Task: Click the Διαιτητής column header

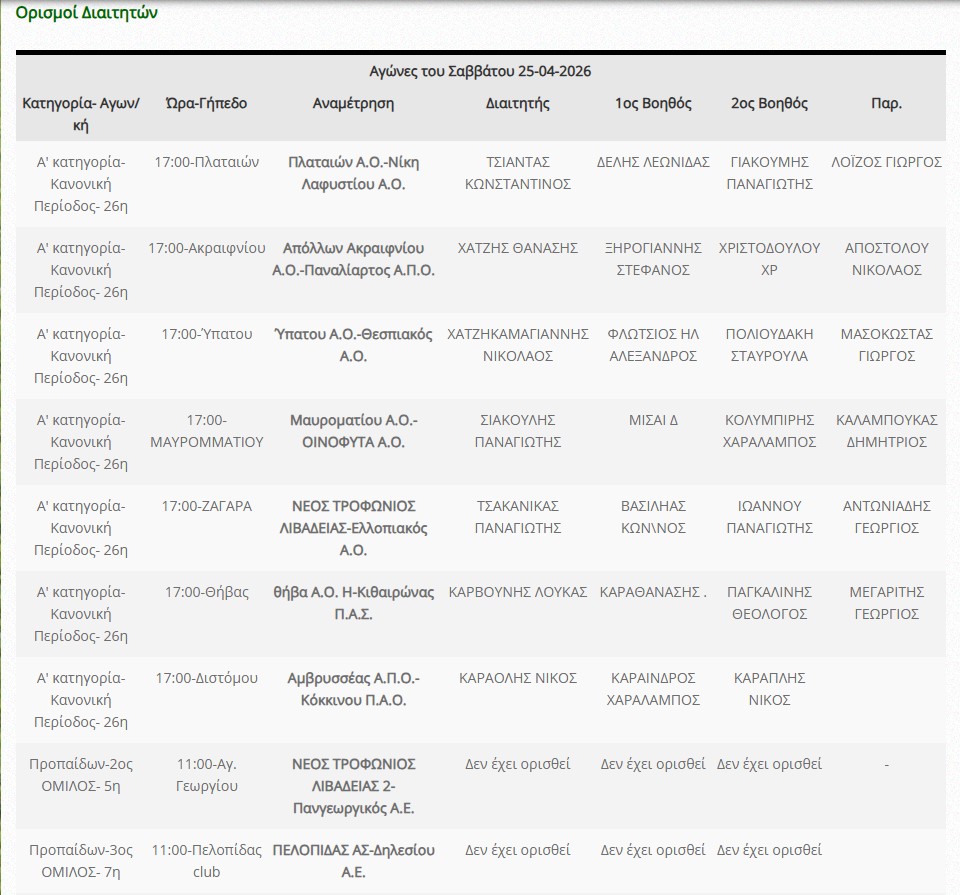Action: tap(517, 103)
